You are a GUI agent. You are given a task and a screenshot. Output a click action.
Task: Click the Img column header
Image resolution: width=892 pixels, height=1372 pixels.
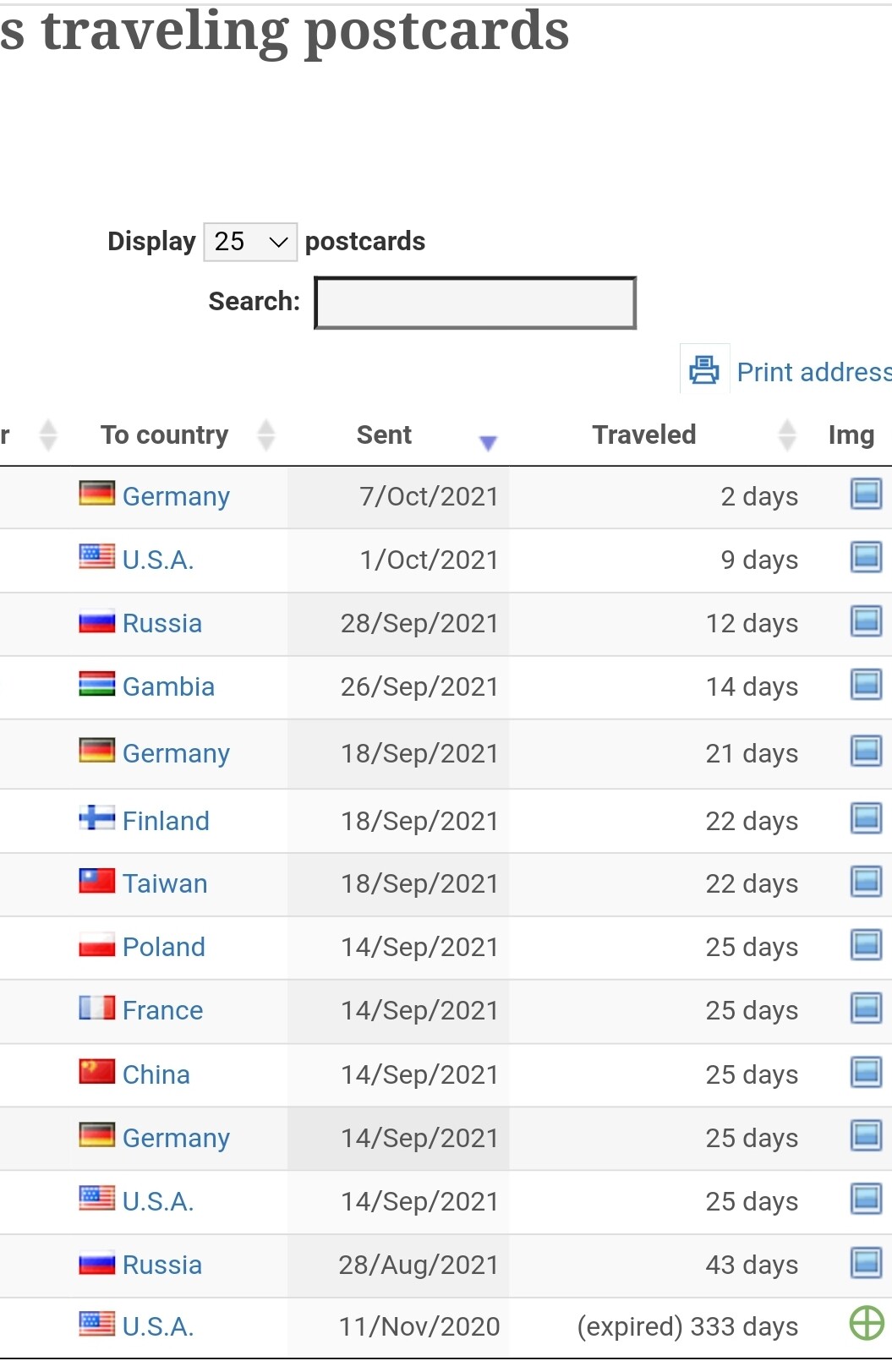tap(851, 435)
